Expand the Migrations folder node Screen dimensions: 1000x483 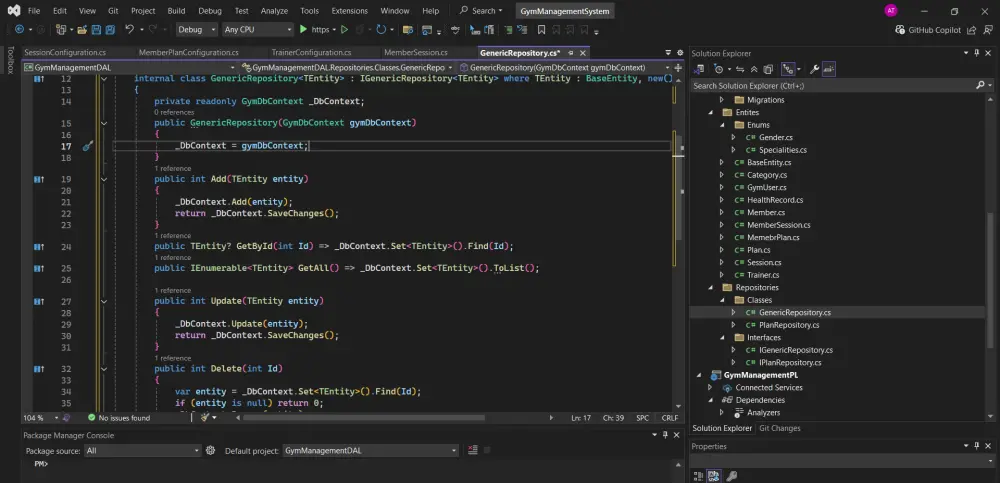pos(721,100)
